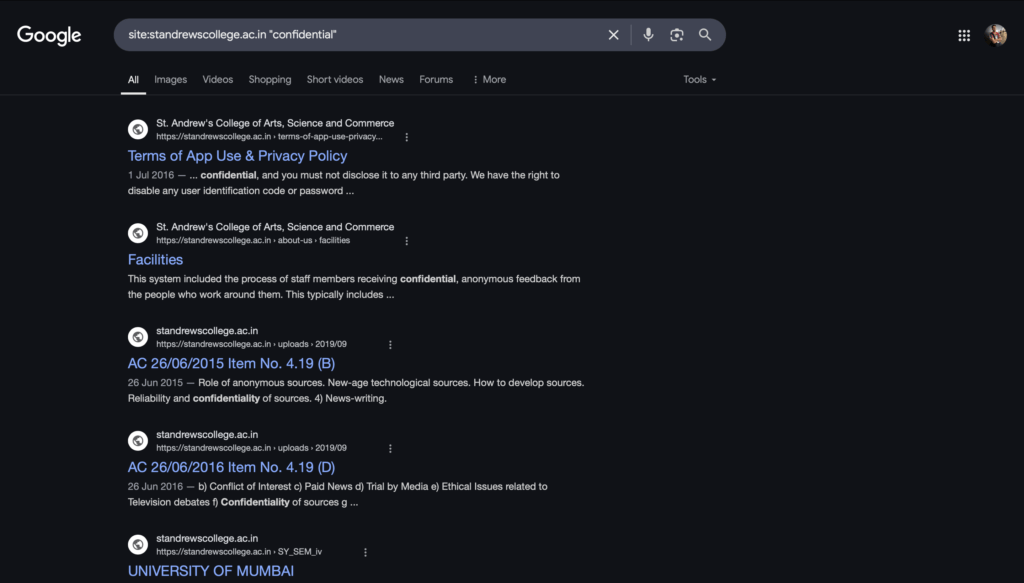Go to Google home via logo
This screenshot has width=1024, height=583.
coord(49,35)
